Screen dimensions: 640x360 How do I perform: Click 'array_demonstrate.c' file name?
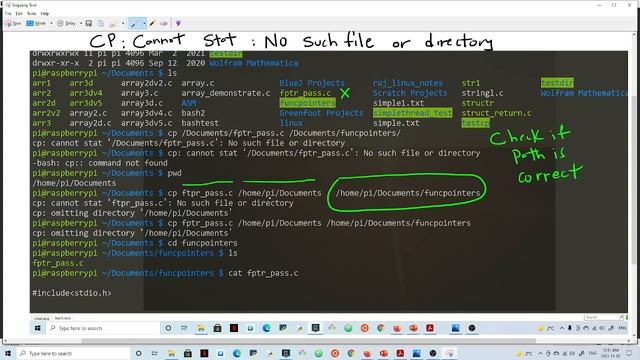point(226,93)
